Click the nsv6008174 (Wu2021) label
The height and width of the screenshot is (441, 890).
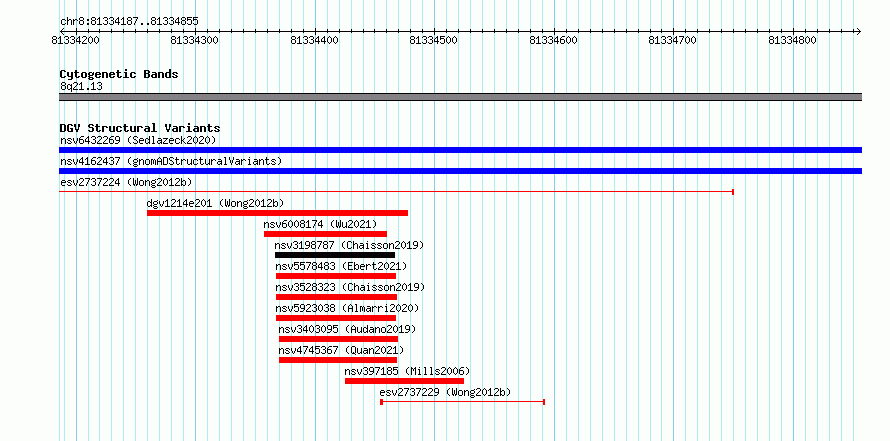click(320, 224)
